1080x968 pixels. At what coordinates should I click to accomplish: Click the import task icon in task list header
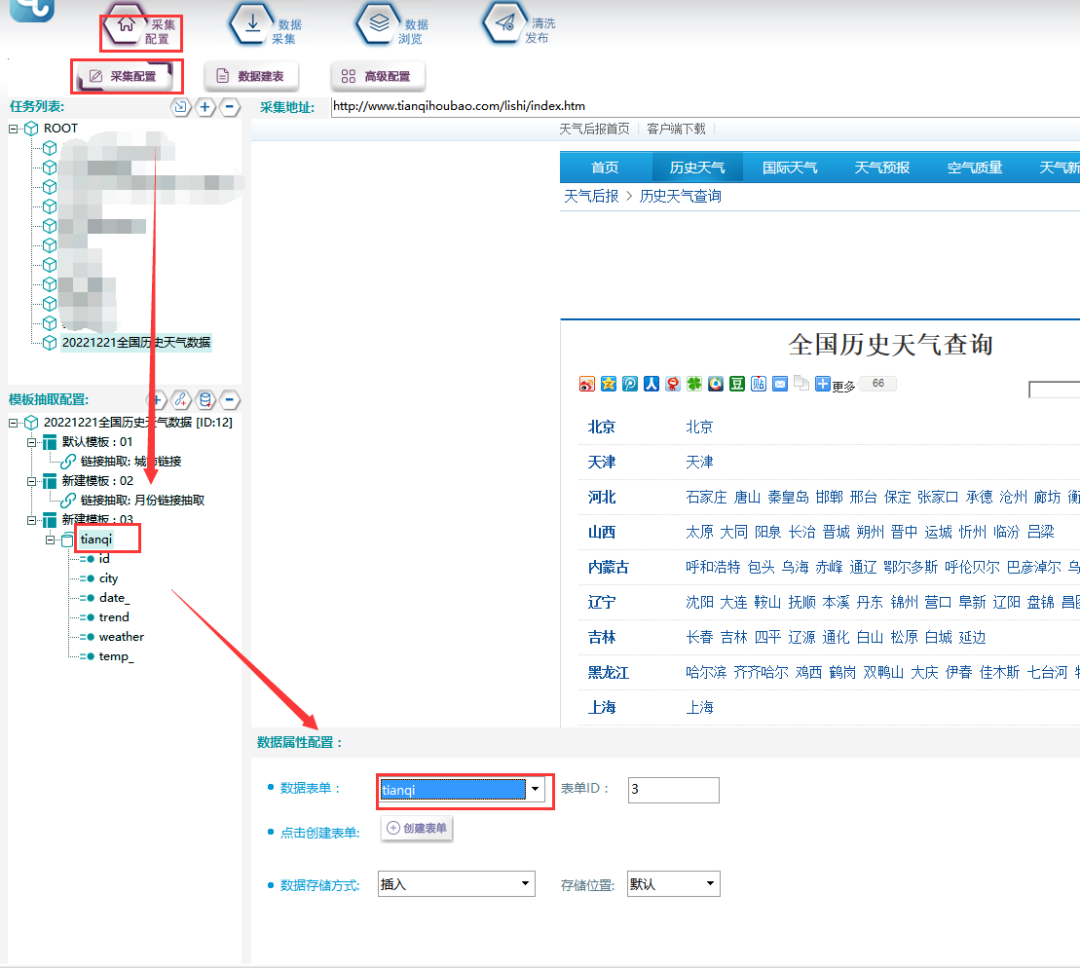pyautogui.click(x=180, y=107)
